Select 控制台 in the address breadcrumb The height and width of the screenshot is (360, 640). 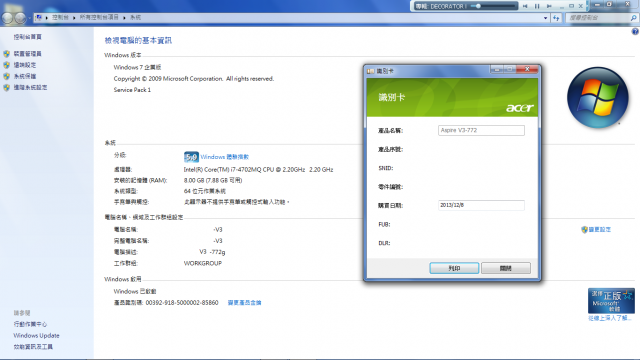click(x=60, y=18)
